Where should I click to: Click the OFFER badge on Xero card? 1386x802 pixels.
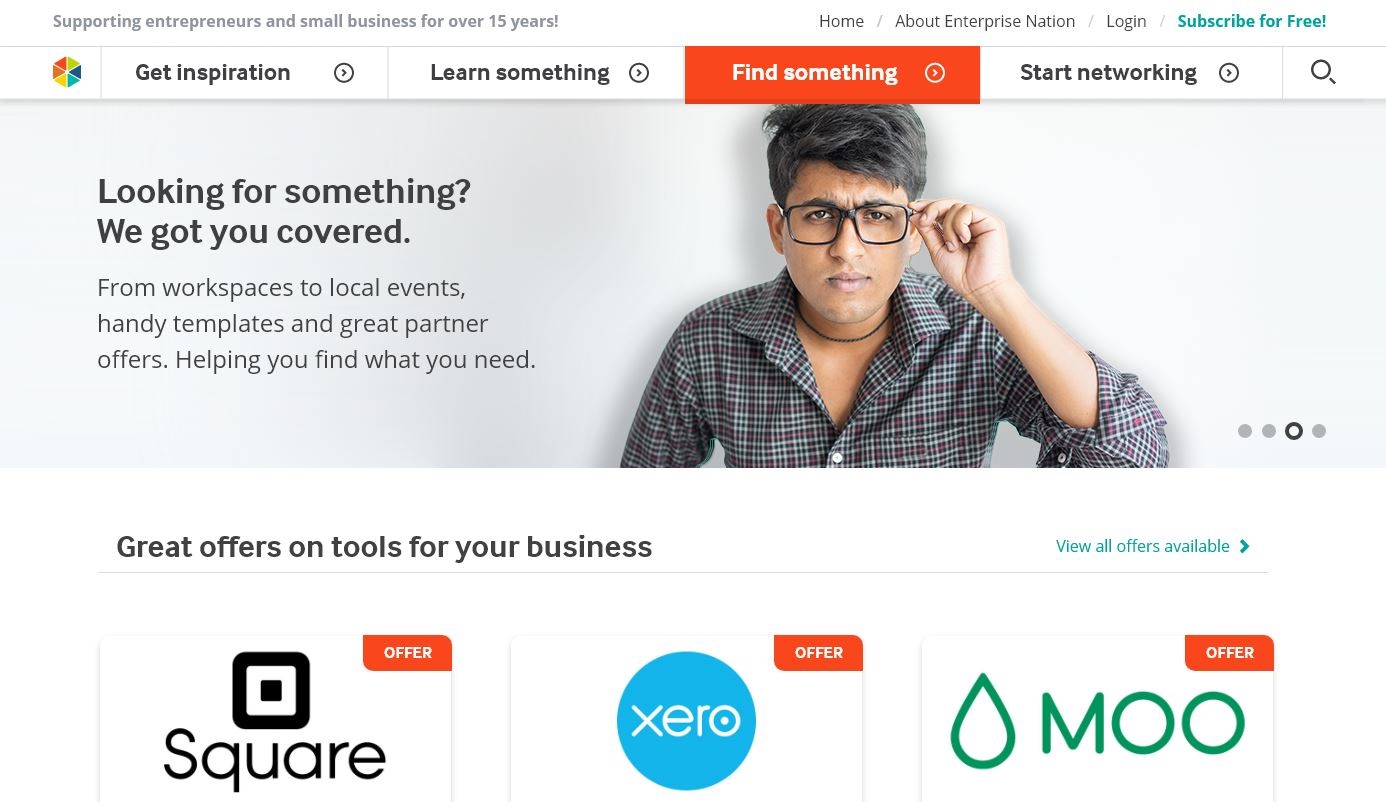(818, 653)
